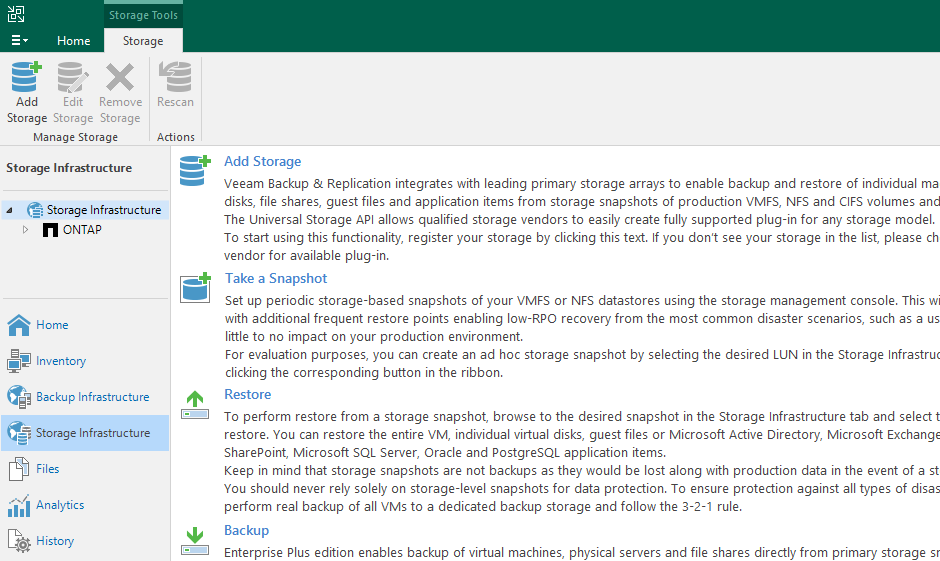This screenshot has width=940, height=561.
Task: Switch to the Home ribbon tab
Action: tap(73, 41)
